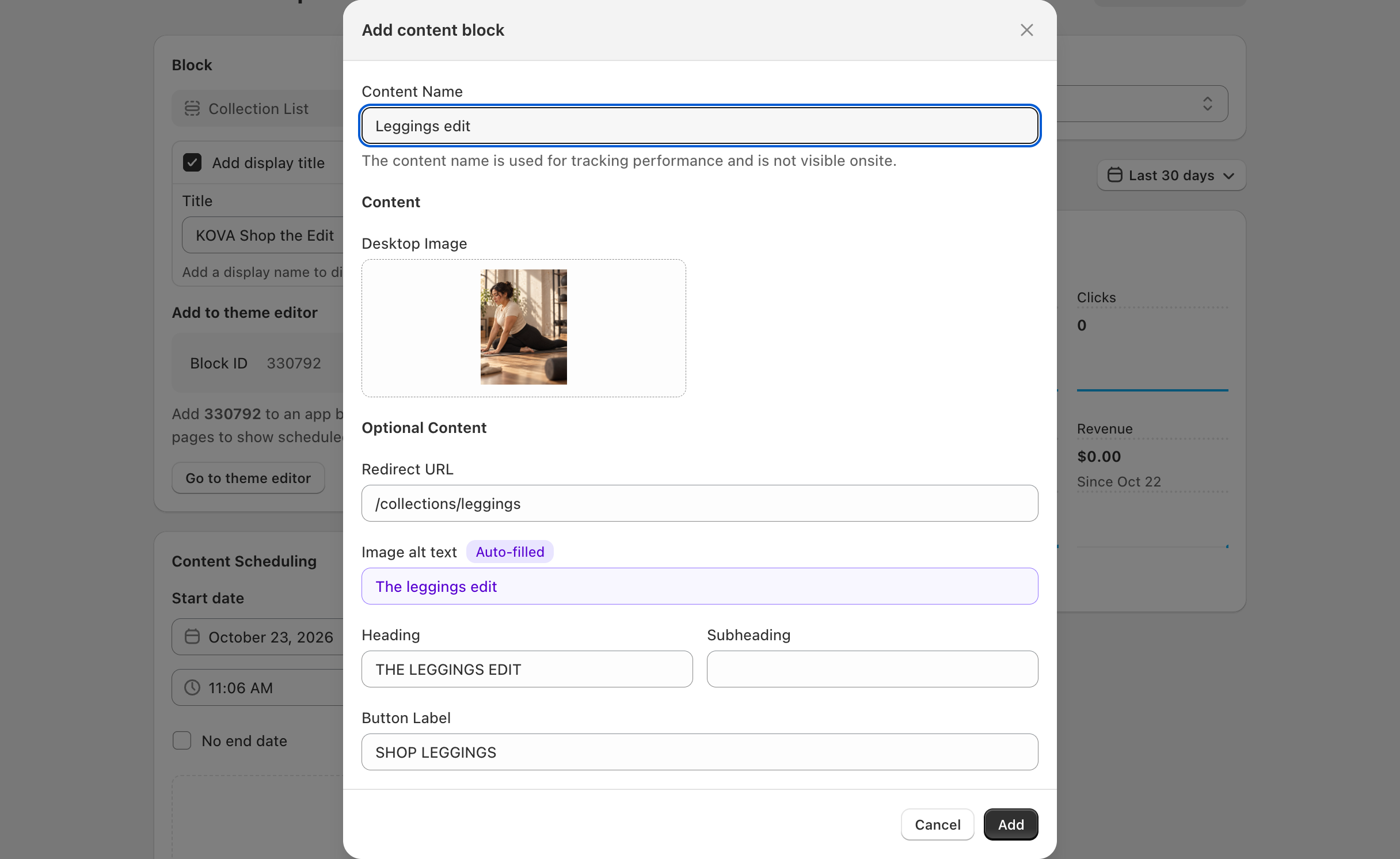Click the Since Oct 22 text
This screenshot has height=859, width=1400.
[1119, 482]
